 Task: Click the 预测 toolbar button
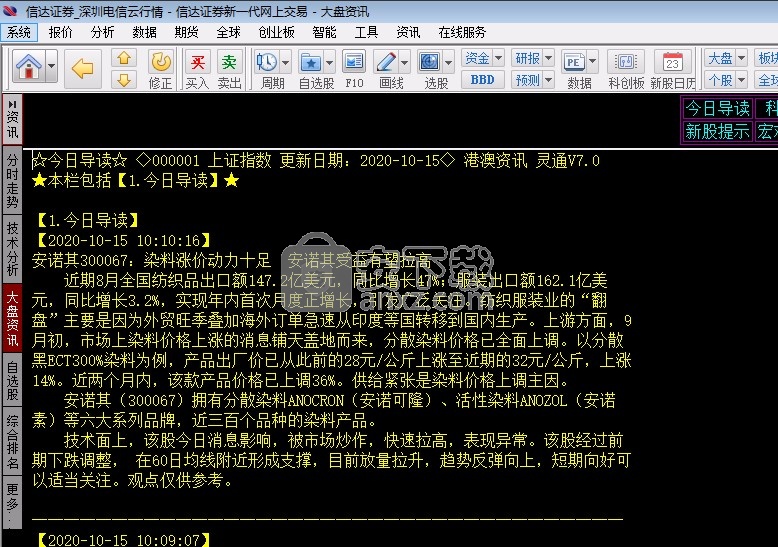[527, 79]
